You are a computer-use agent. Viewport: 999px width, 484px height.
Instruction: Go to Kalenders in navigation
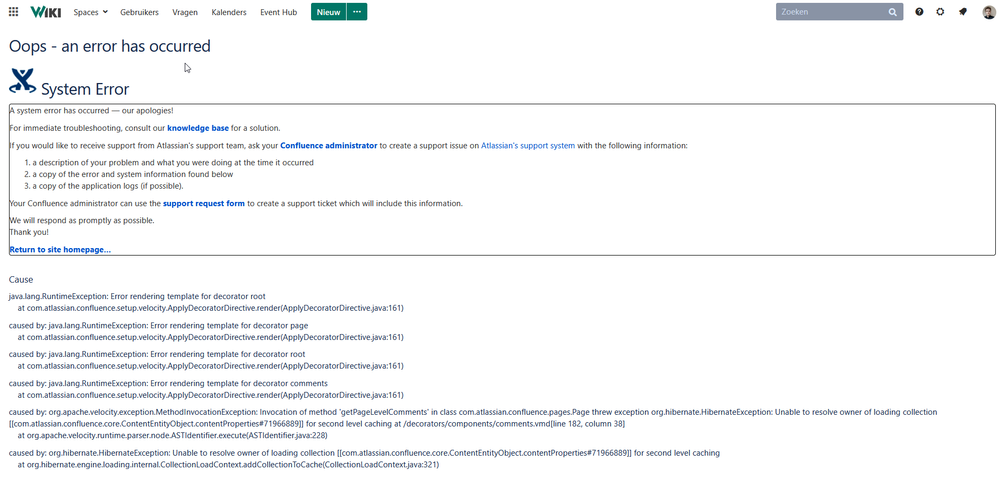(x=229, y=12)
